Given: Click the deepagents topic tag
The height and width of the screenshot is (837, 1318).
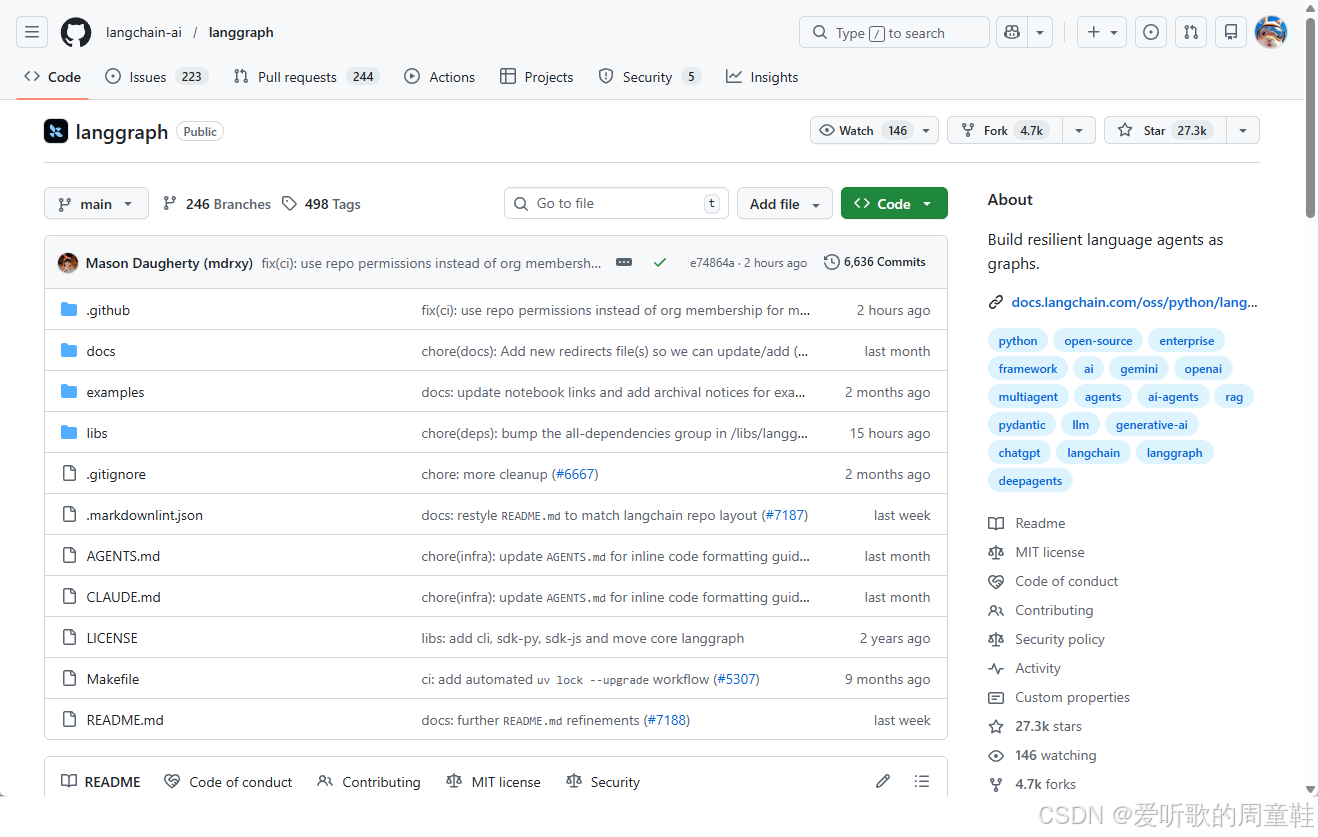Looking at the screenshot, I should (1030, 481).
